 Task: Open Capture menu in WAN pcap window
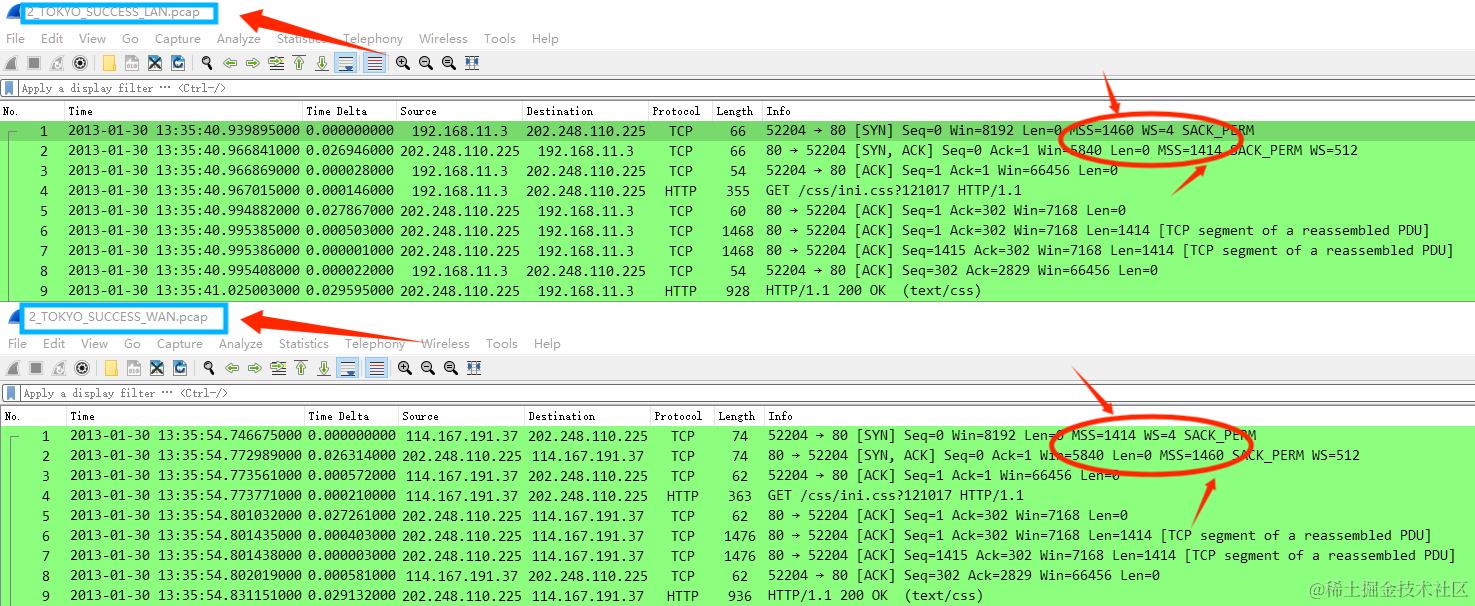pos(180,344)
